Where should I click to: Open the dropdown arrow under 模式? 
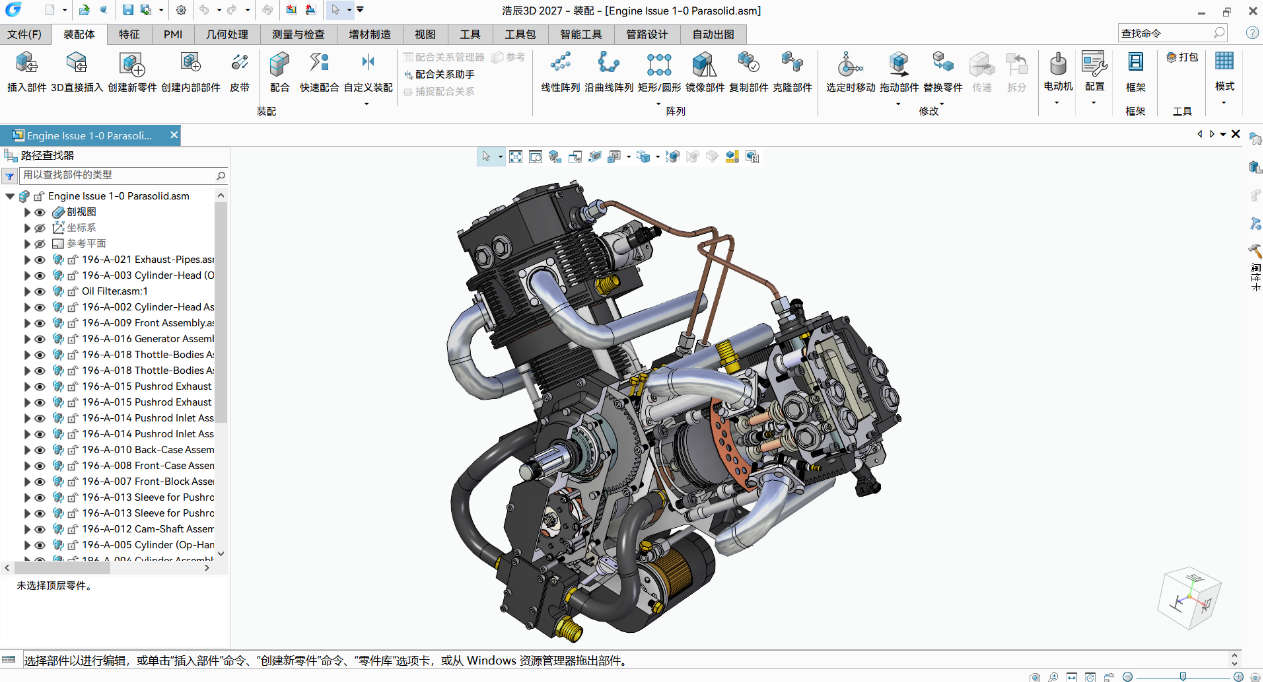point(1224,103)
